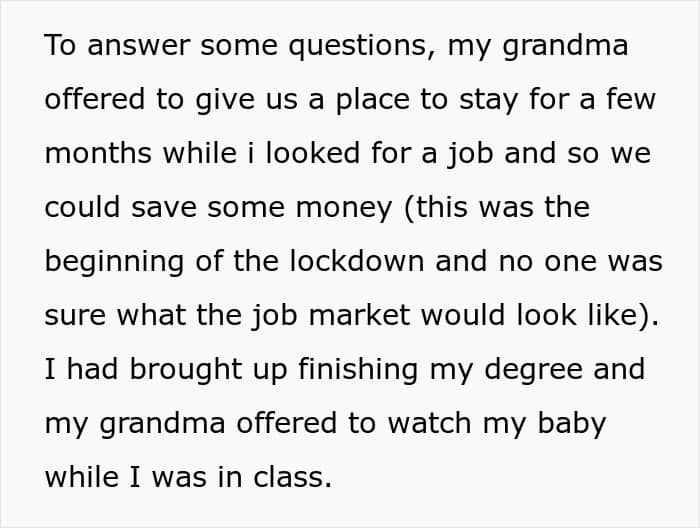Viewport: 700px width, 528px height.
Task: Select the word 'offered' starting the second line
Action: (95, 99)
